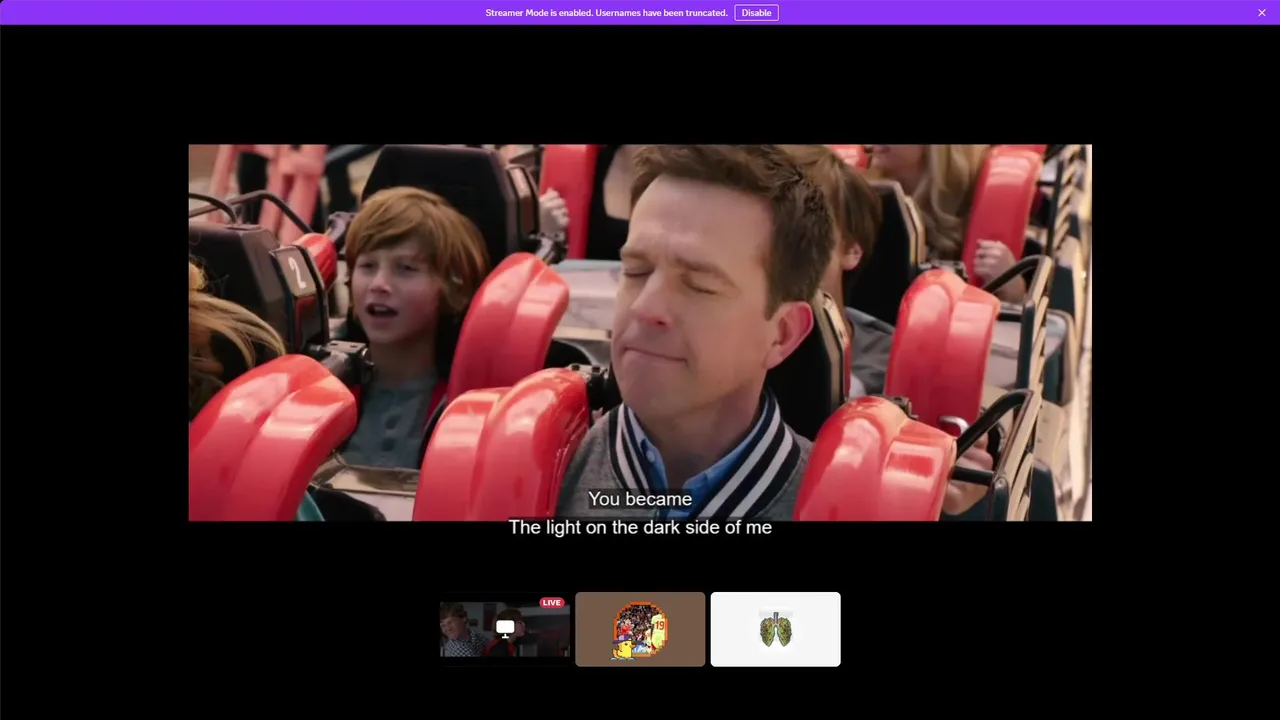Screen dimensions: 1280x720
Task: Dismiss the Streamer Mode notification banner
Action: [1262, 13]
